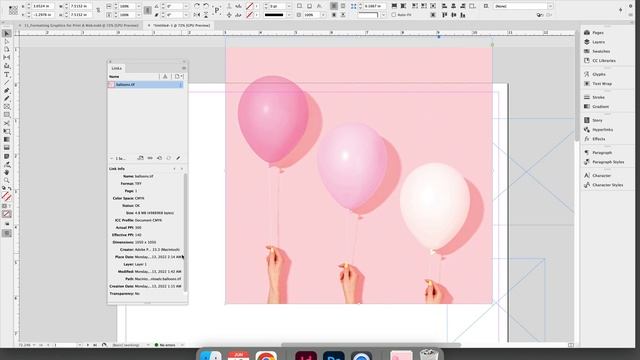The width and height of the screenshot is (640, 360).
Task: Open the Pages panel
Action: (x=598, y=32)
